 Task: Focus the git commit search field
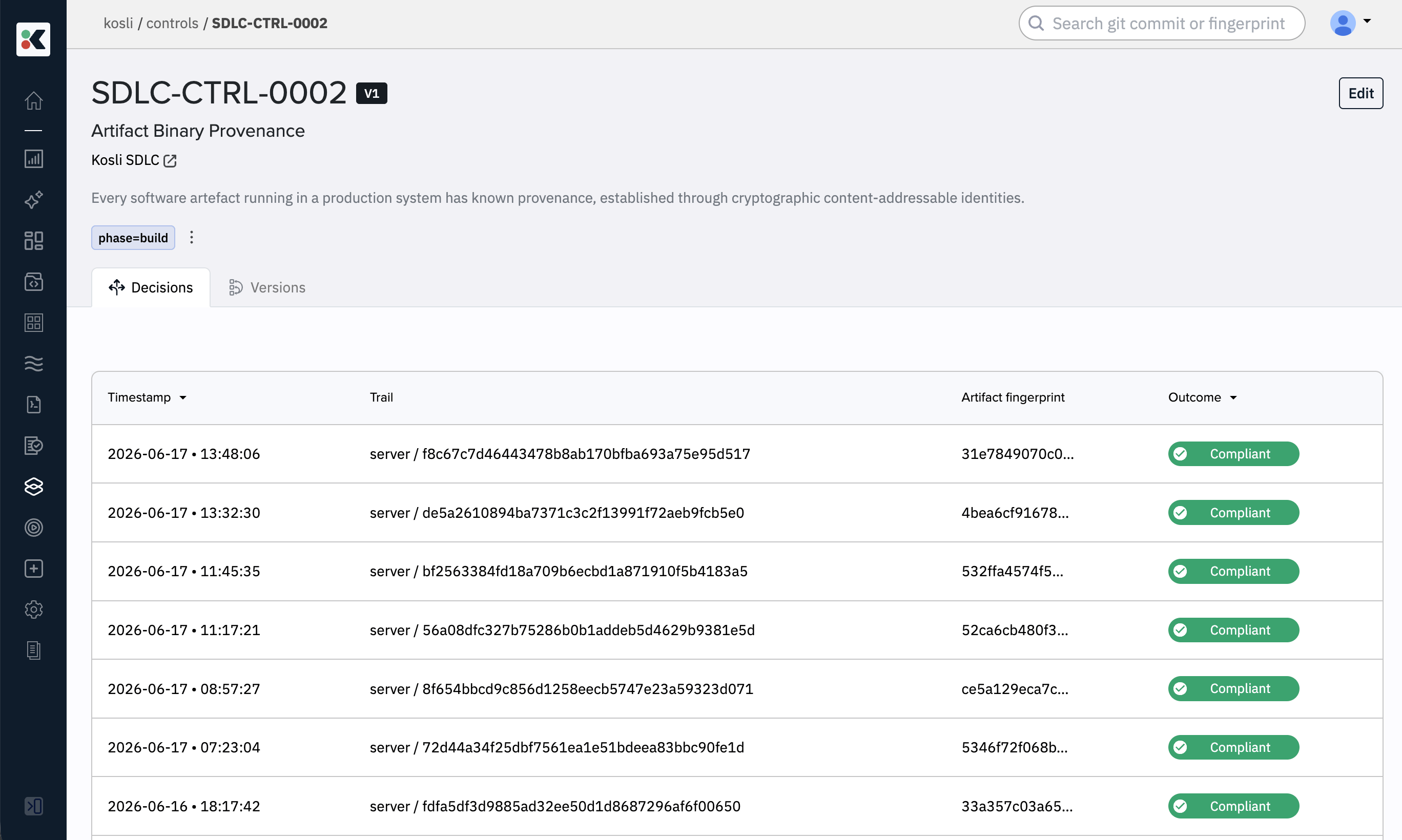click(x=1162, y=23)
